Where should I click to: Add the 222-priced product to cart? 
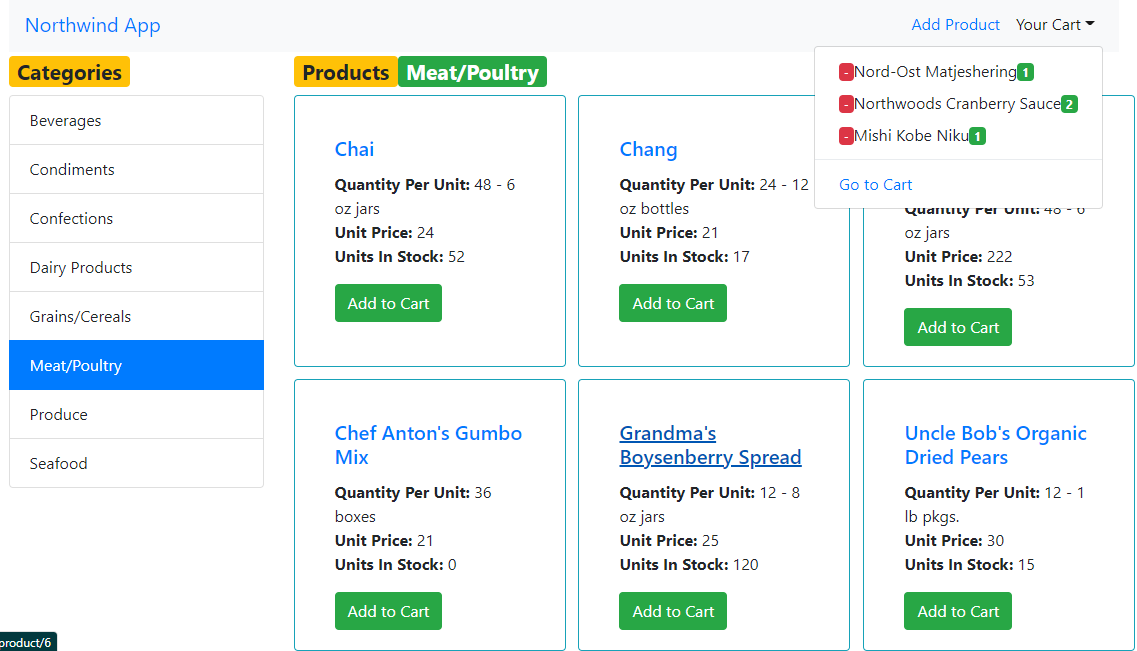click(x=958, y=327)
